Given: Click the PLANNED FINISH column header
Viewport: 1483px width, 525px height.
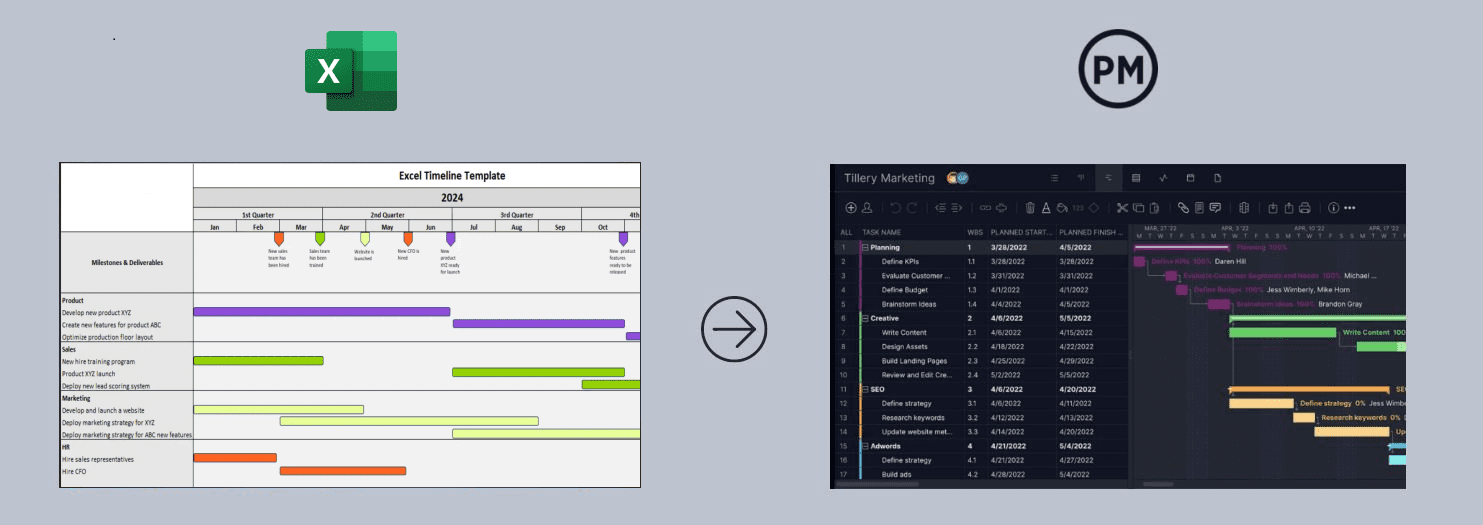Looking at the screenshot, I should (x=1091, y=232).
